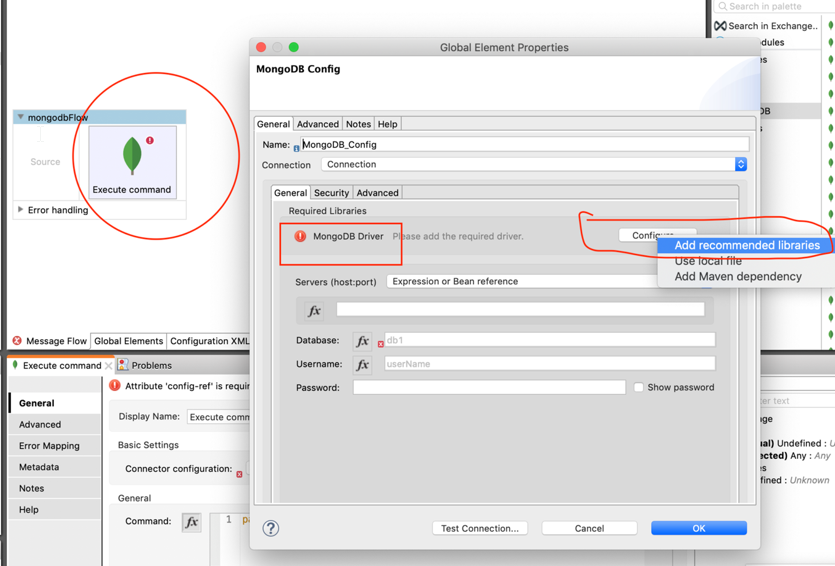The height and width of the screenshot is (566, 835).
Task: Select the Execute command MongoDB leaf icon
Action: pyautogui.click(x=132, y=155)
